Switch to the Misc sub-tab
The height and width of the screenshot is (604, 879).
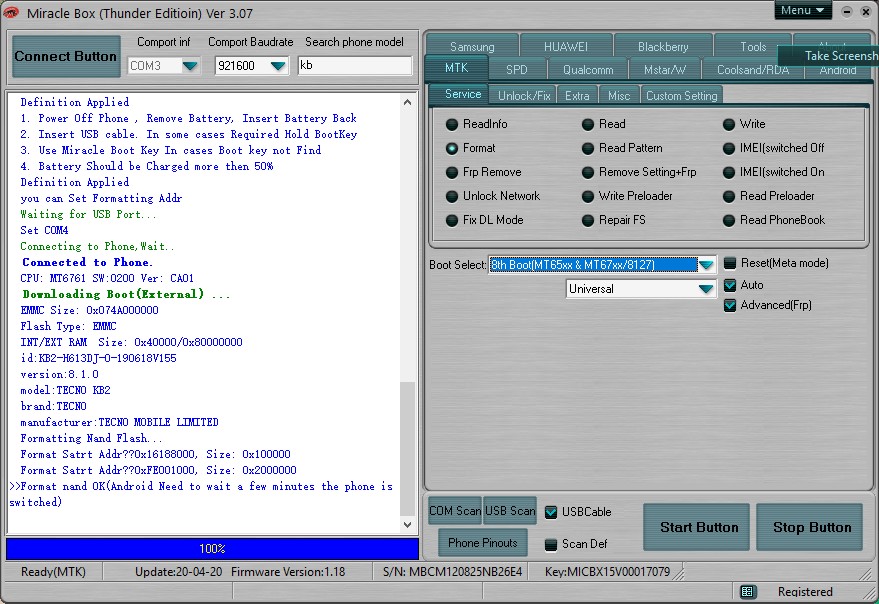[x=619, y=96]
